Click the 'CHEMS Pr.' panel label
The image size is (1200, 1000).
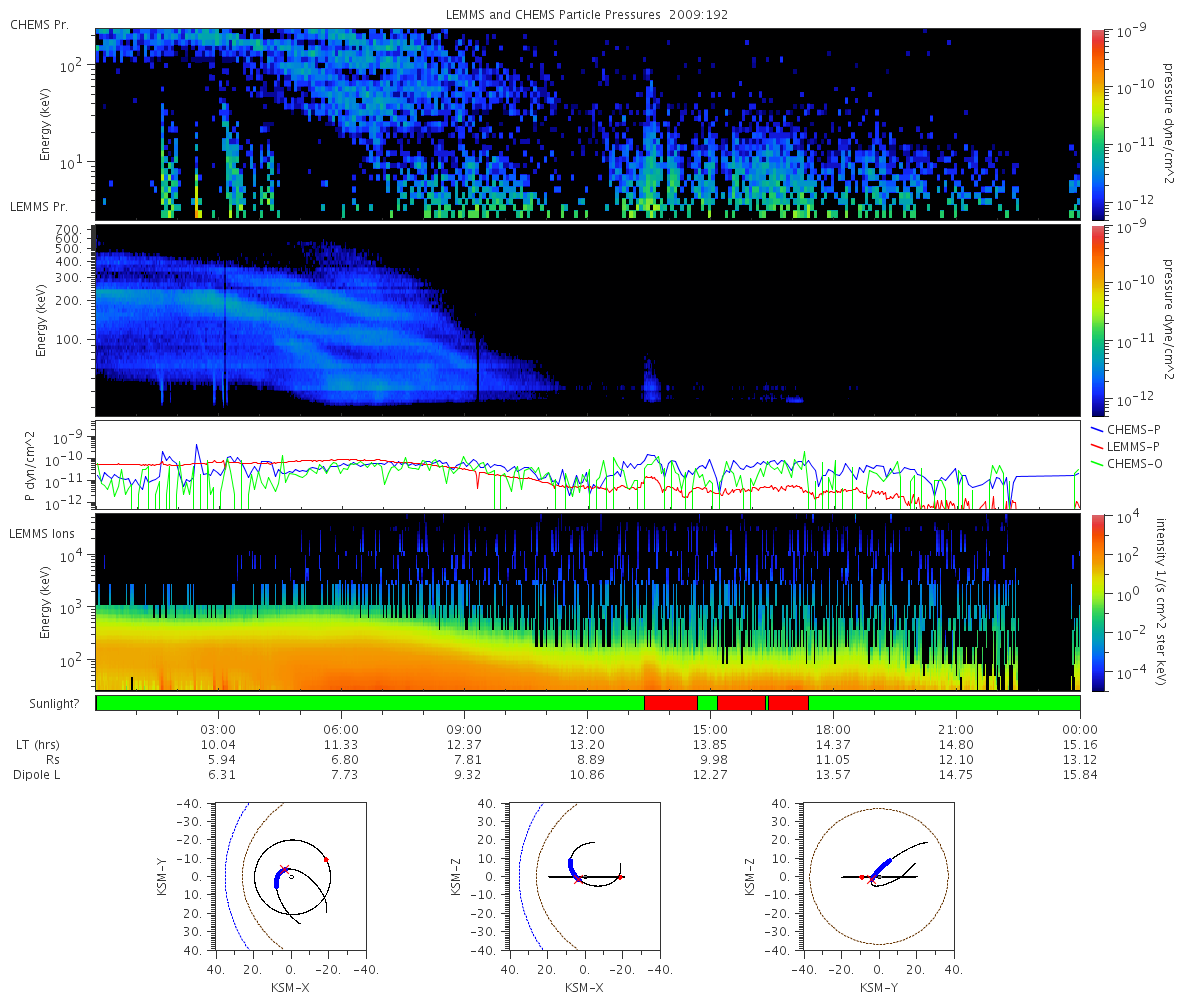point(39,24)
